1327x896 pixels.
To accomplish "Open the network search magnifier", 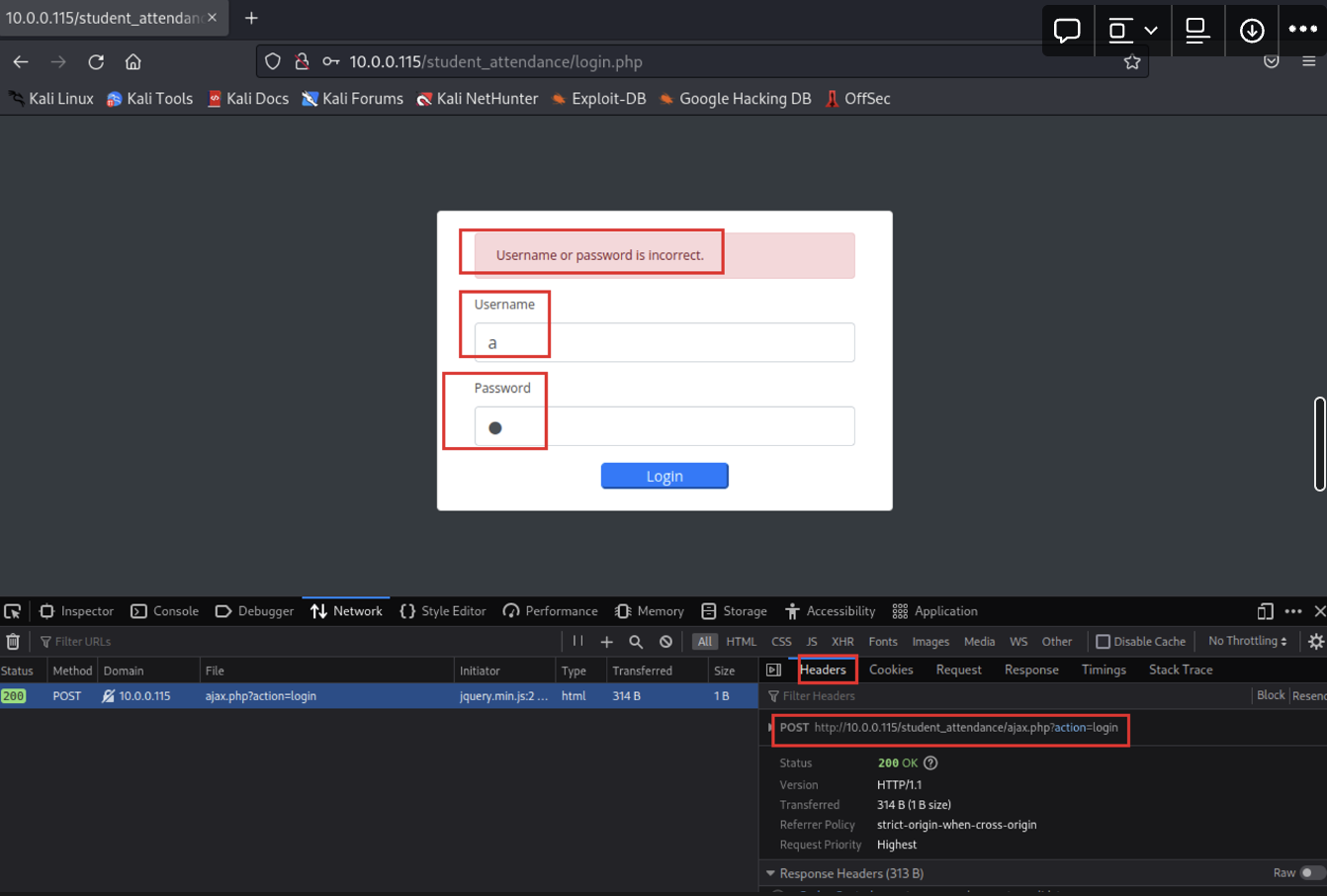I will (x=636, y=642).
